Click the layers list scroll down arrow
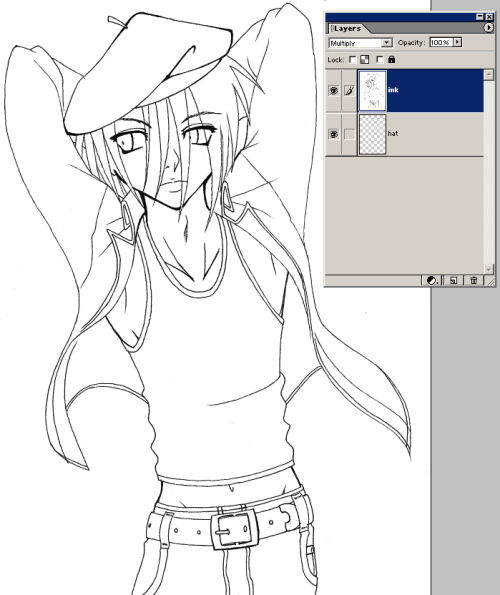Image resolution: width=500 pixels, height=595 pixels. tap(489, 268)
